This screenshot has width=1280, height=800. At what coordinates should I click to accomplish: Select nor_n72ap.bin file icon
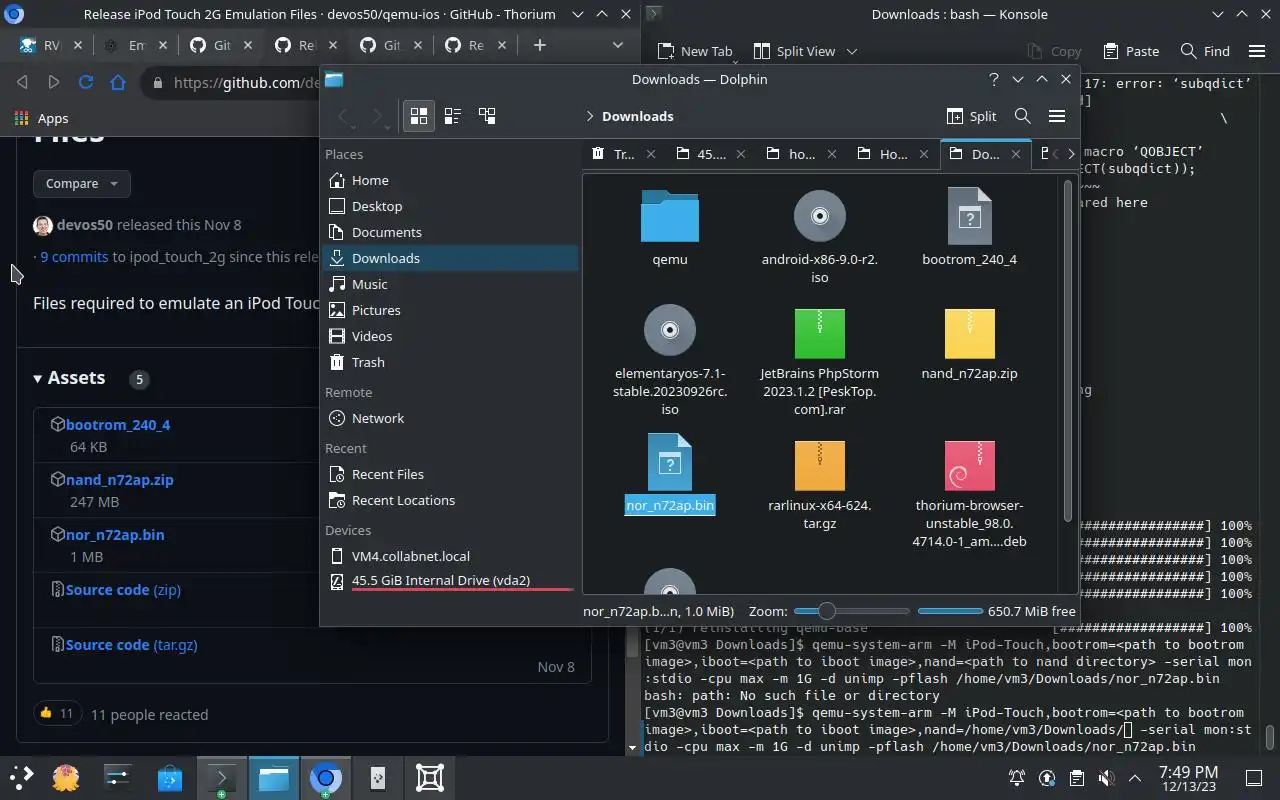[670, 462]
